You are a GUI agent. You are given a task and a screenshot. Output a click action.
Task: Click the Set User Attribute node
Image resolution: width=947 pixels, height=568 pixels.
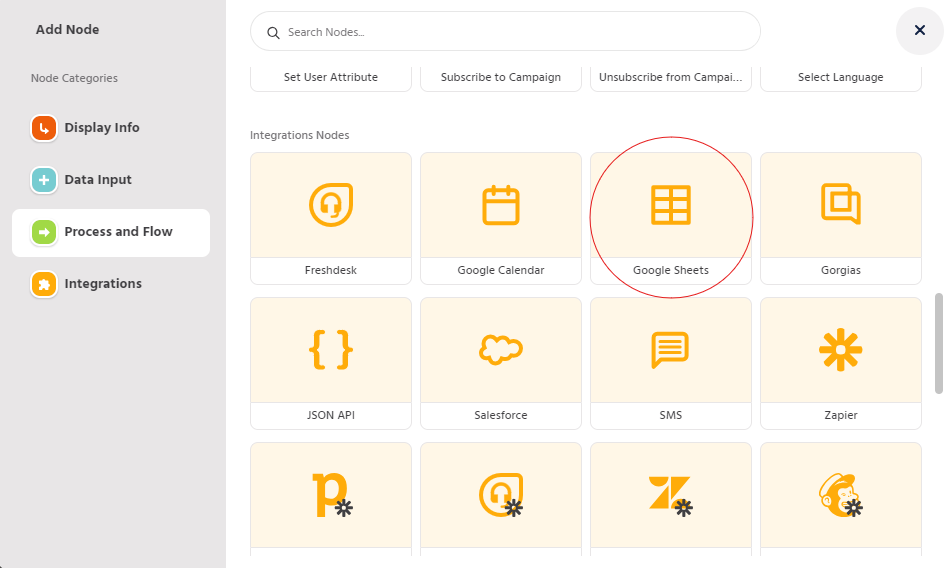pyautogui.click(x=330, y=77)
